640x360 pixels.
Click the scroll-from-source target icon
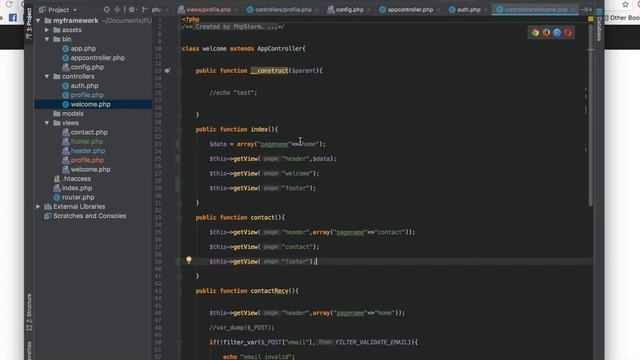[107, 9]
